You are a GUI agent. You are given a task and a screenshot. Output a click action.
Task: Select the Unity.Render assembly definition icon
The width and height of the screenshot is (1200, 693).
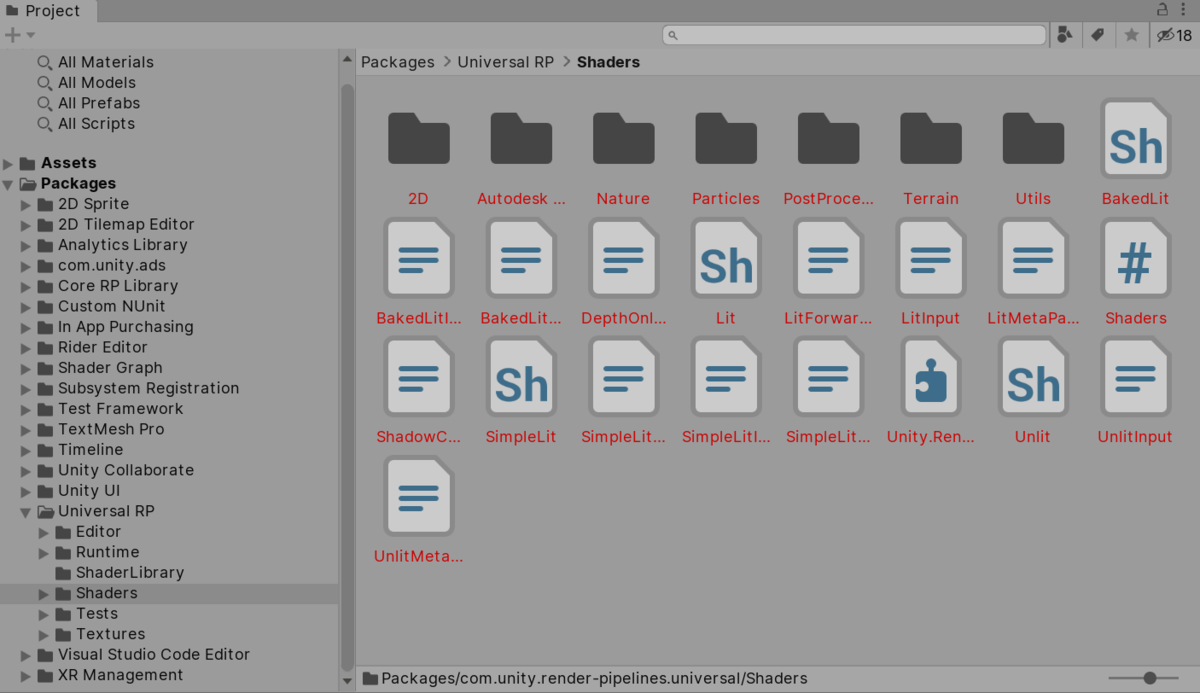point(931,377)
